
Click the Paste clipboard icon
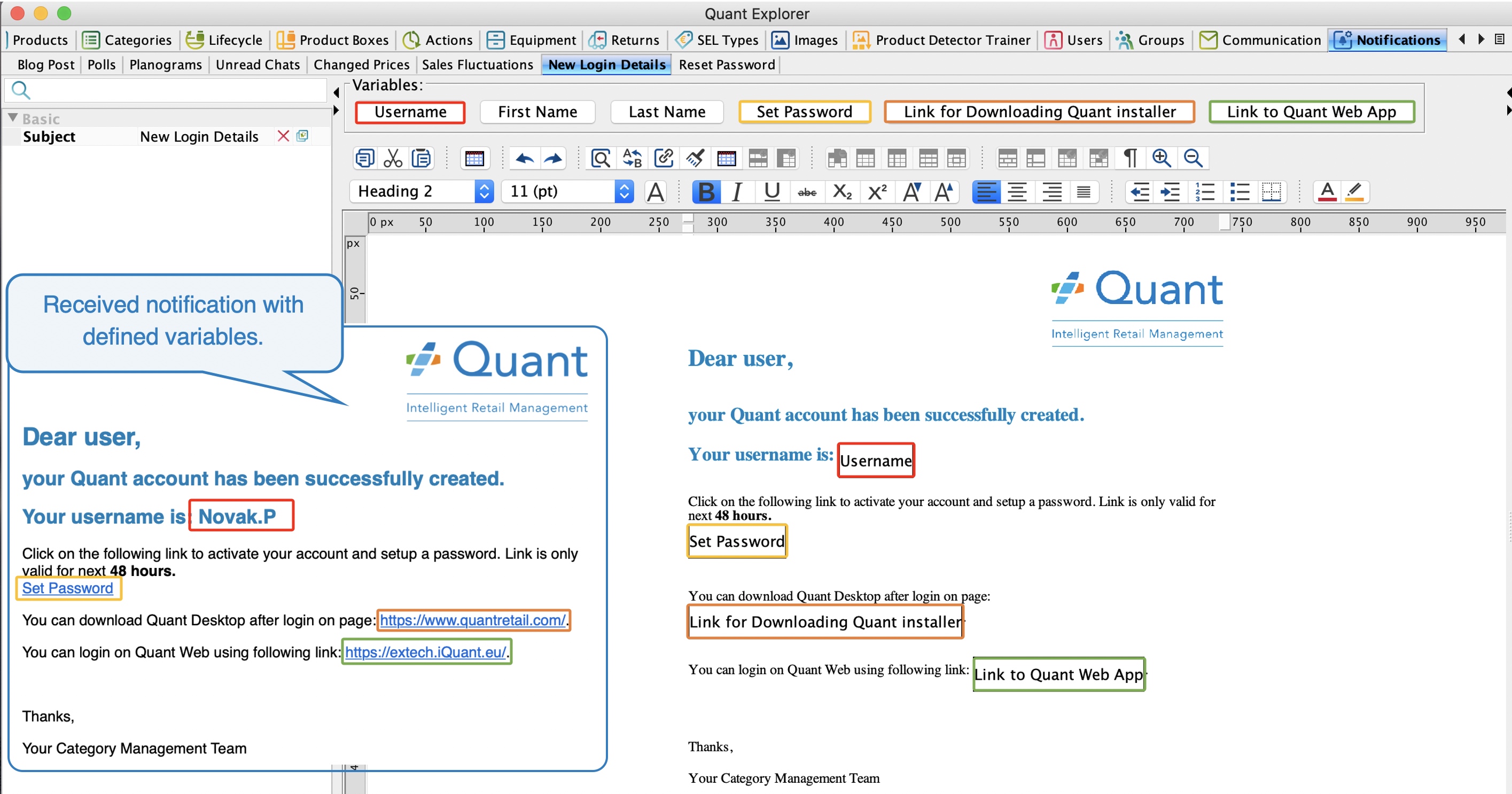422,158
